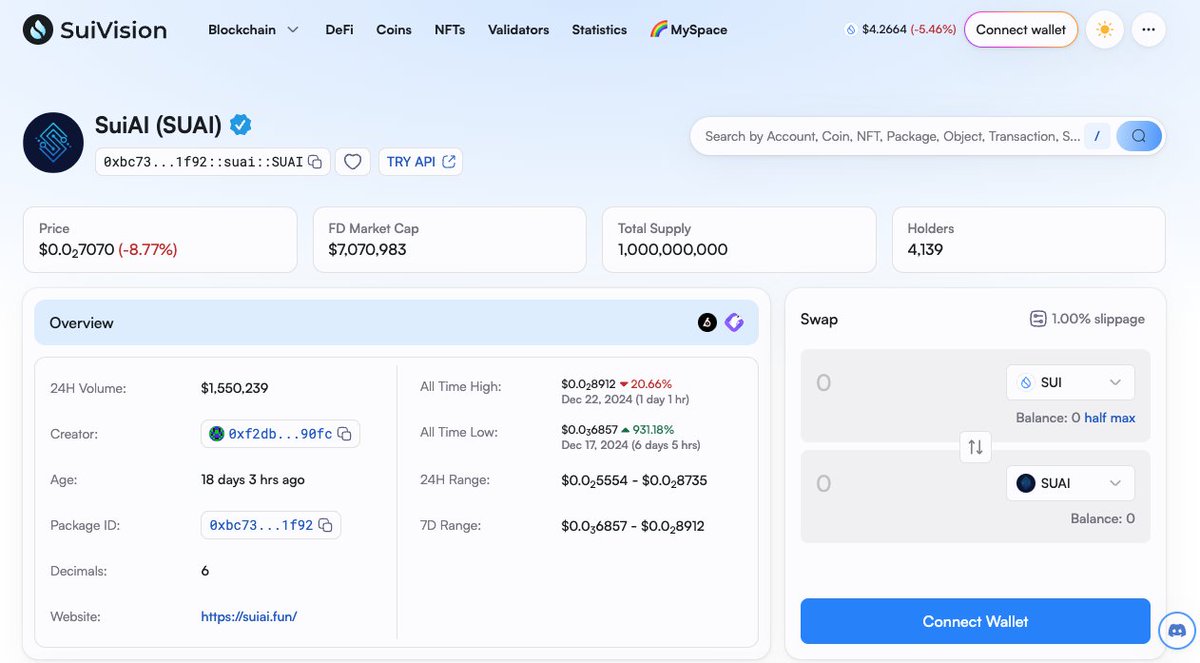Open the SUAI token selector dropdown

click(x=1070, y=483)
